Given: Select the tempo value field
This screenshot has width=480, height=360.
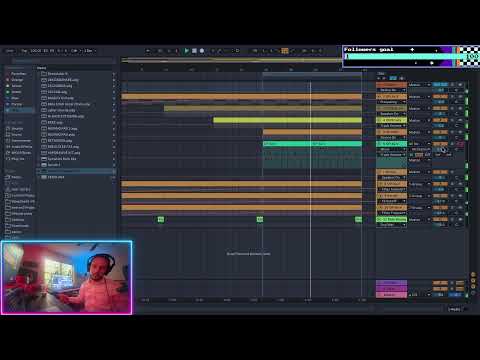Looking at the screenshot, I should click(x=35, y=51).
